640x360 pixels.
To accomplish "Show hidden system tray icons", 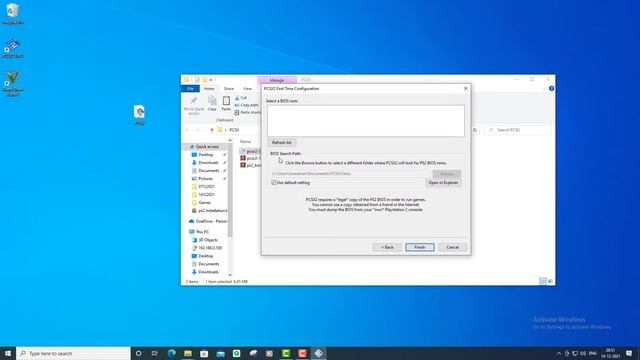I will point(558,353).
